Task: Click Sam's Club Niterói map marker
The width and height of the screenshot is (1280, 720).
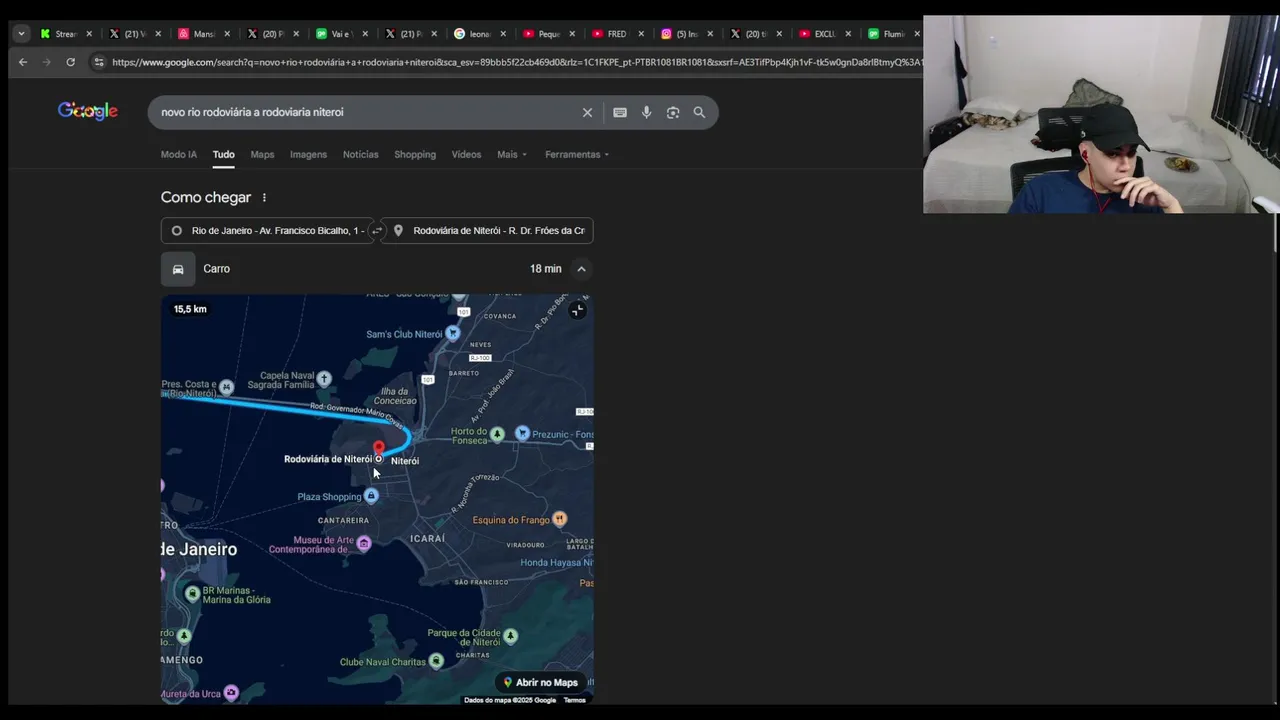Action: [x=453, y=333]
